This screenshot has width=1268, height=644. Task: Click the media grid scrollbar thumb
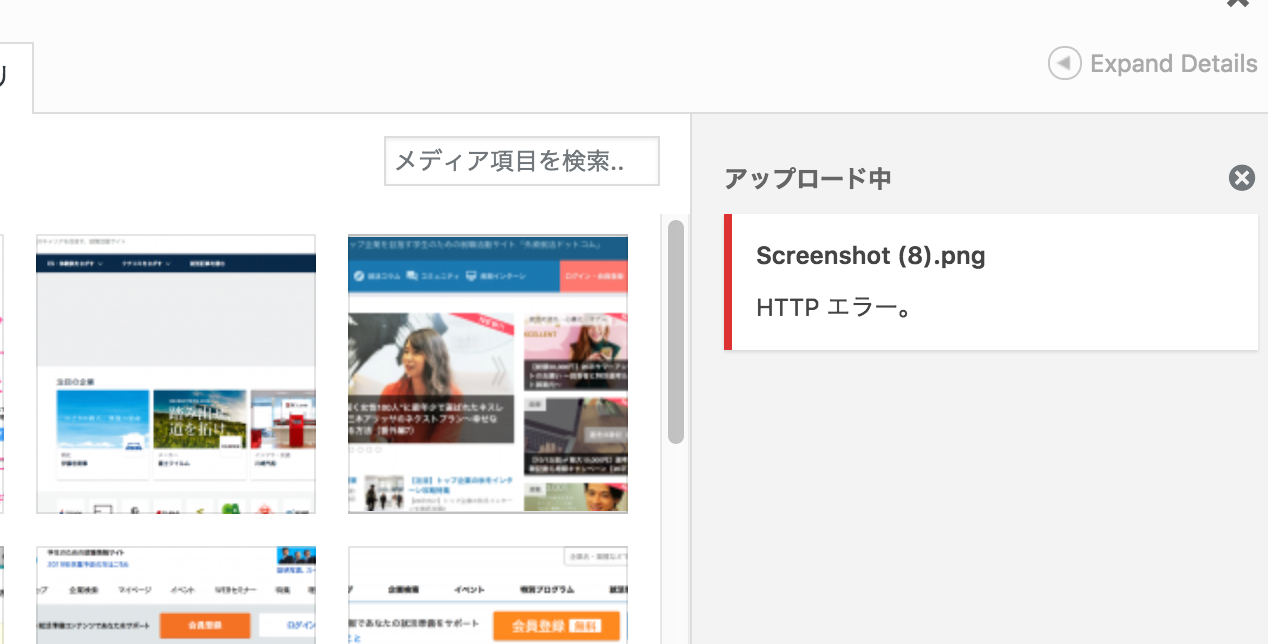(676, 330)
